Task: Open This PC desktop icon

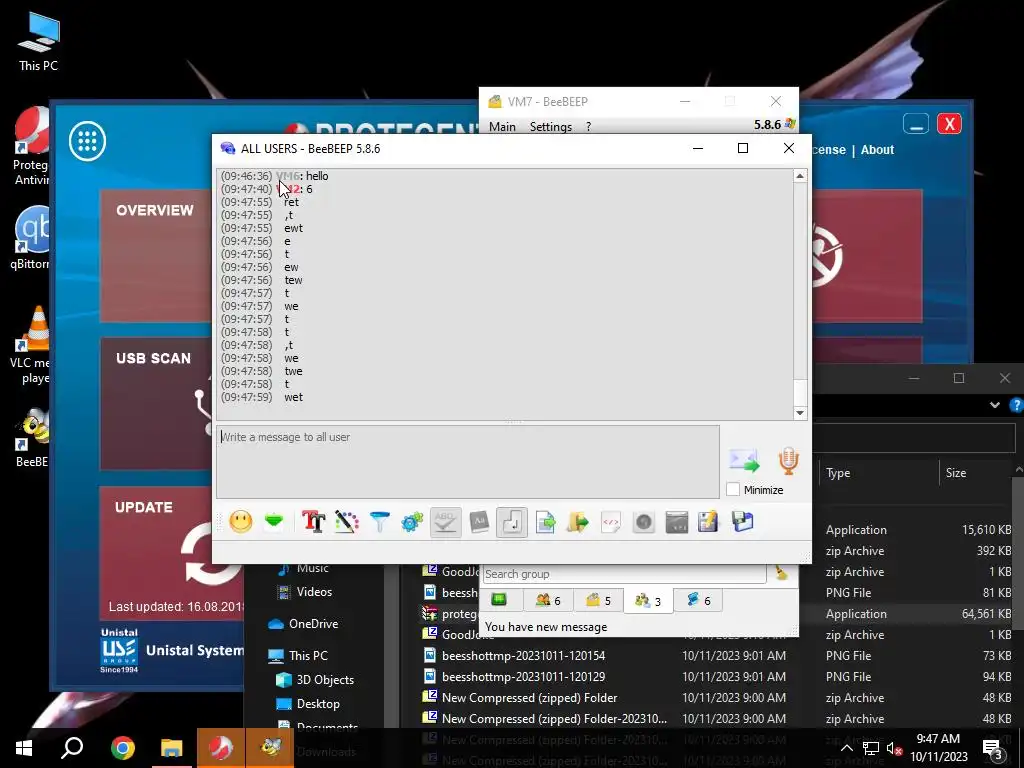Action: 39,42
